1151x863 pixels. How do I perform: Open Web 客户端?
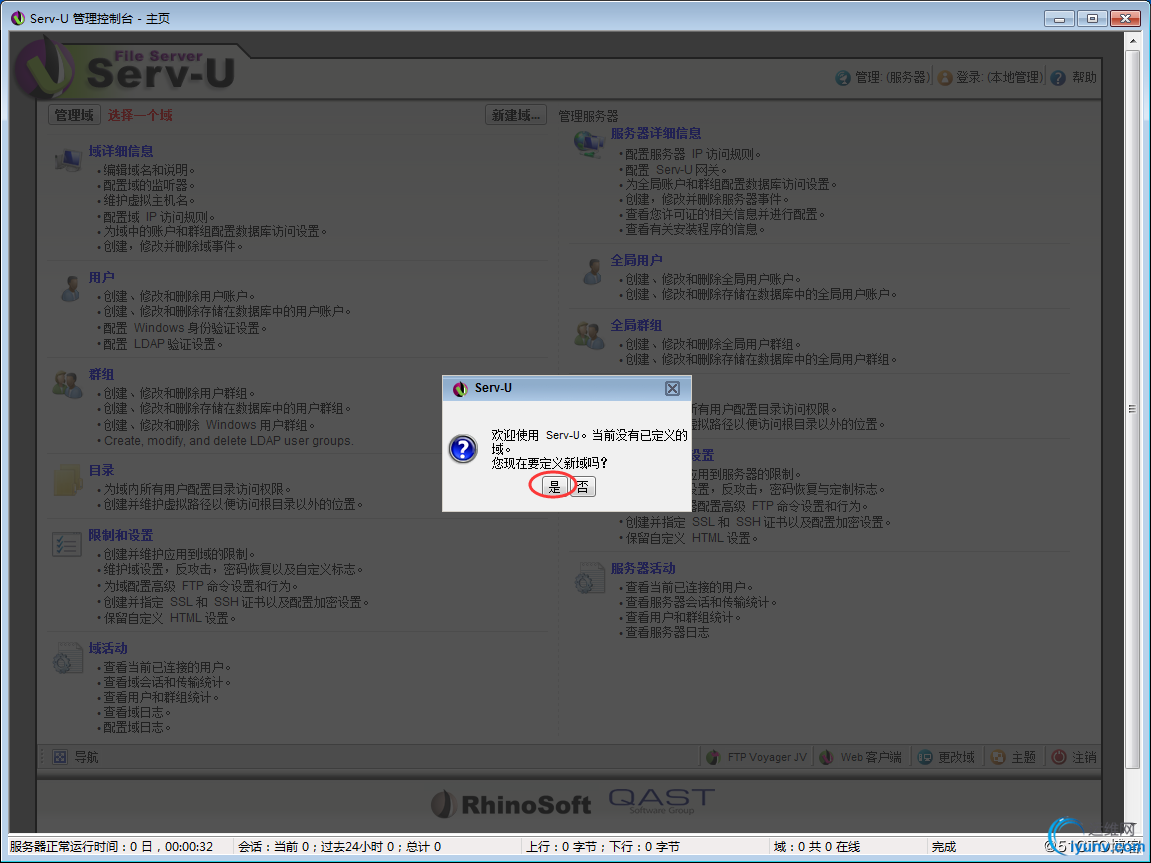coord(871,757)
